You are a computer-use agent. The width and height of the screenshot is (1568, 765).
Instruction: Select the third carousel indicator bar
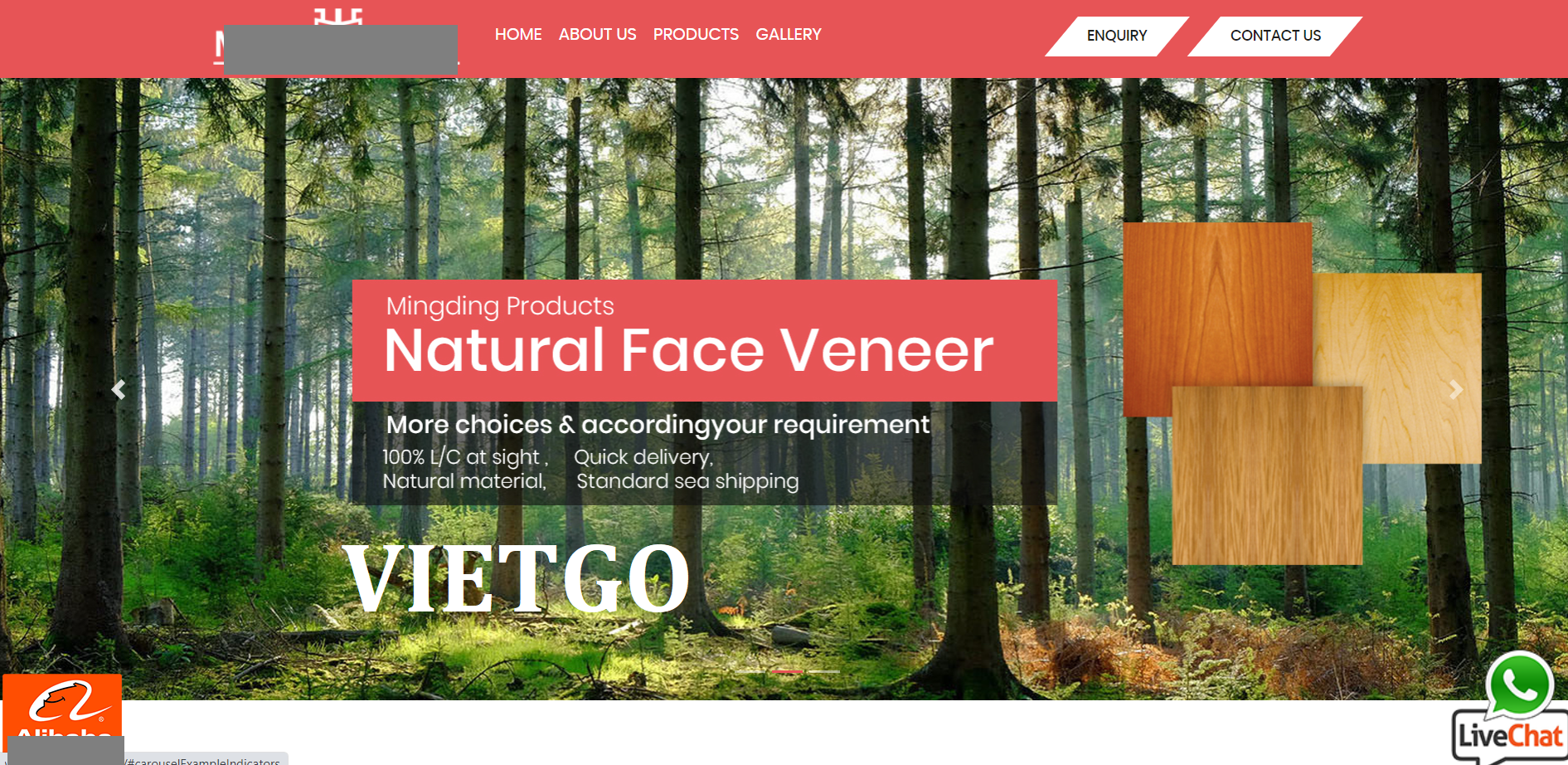point(823,671)
